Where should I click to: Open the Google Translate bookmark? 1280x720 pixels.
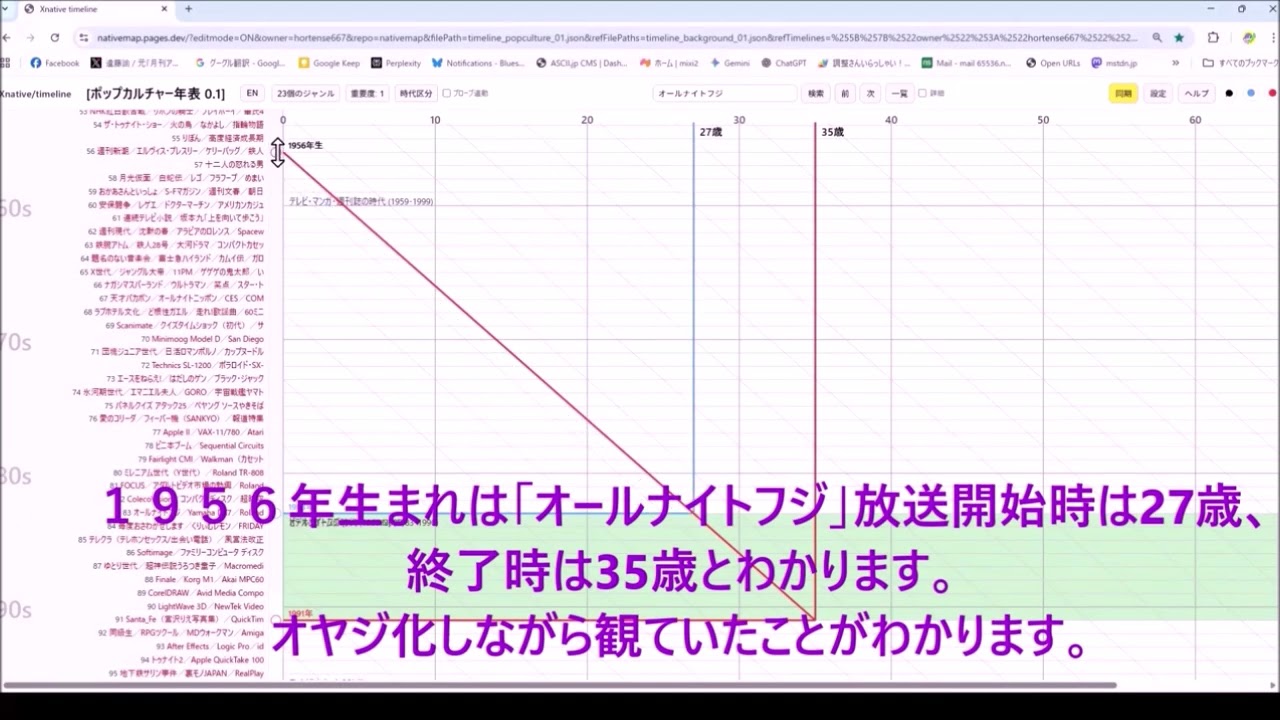click(x=240, y=62)
